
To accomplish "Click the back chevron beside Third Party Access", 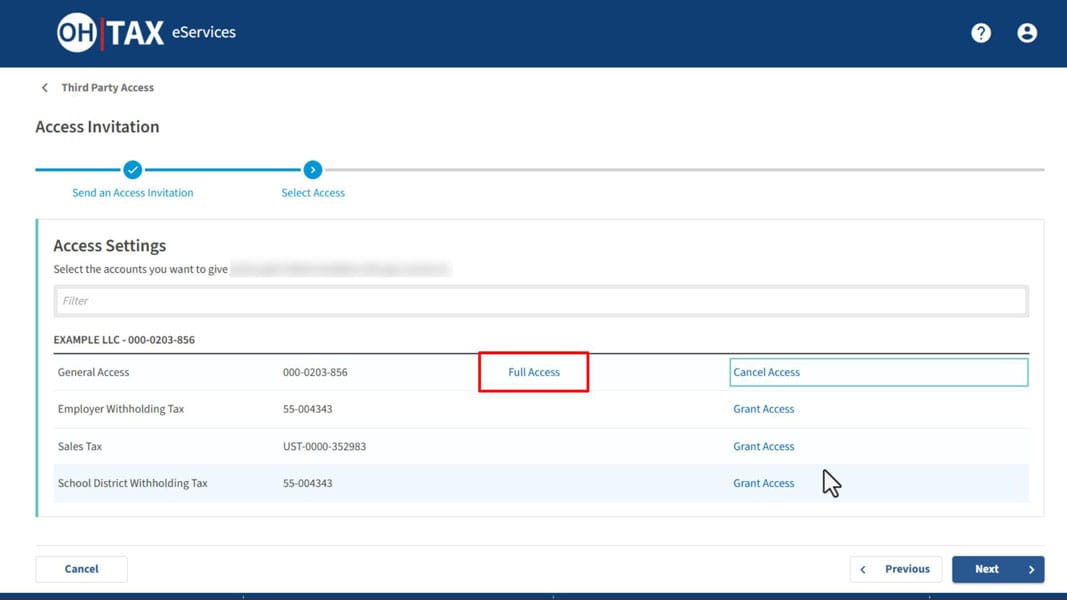I will tap(45, 88).
